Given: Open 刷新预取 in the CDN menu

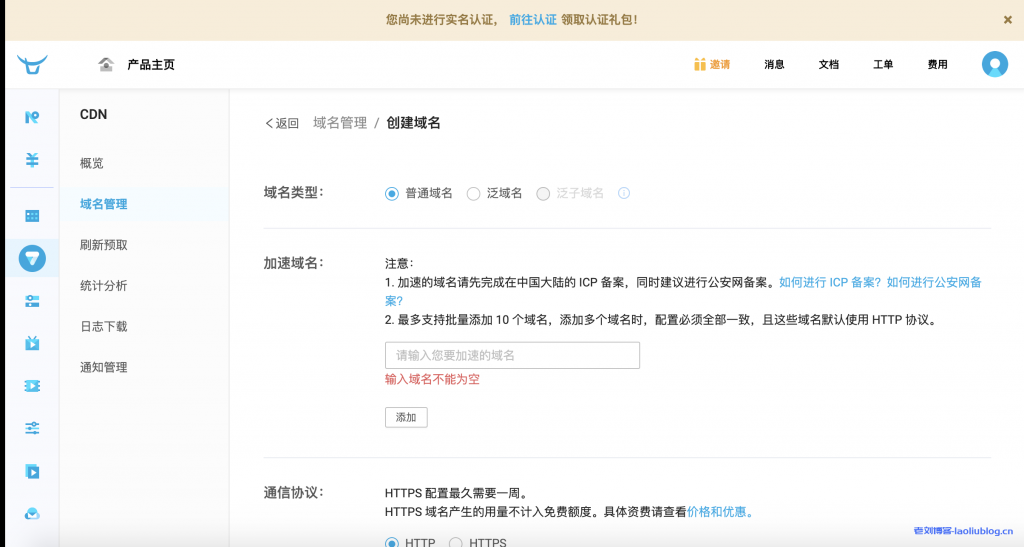Looking at the screenshot, I should click(104, 245).
